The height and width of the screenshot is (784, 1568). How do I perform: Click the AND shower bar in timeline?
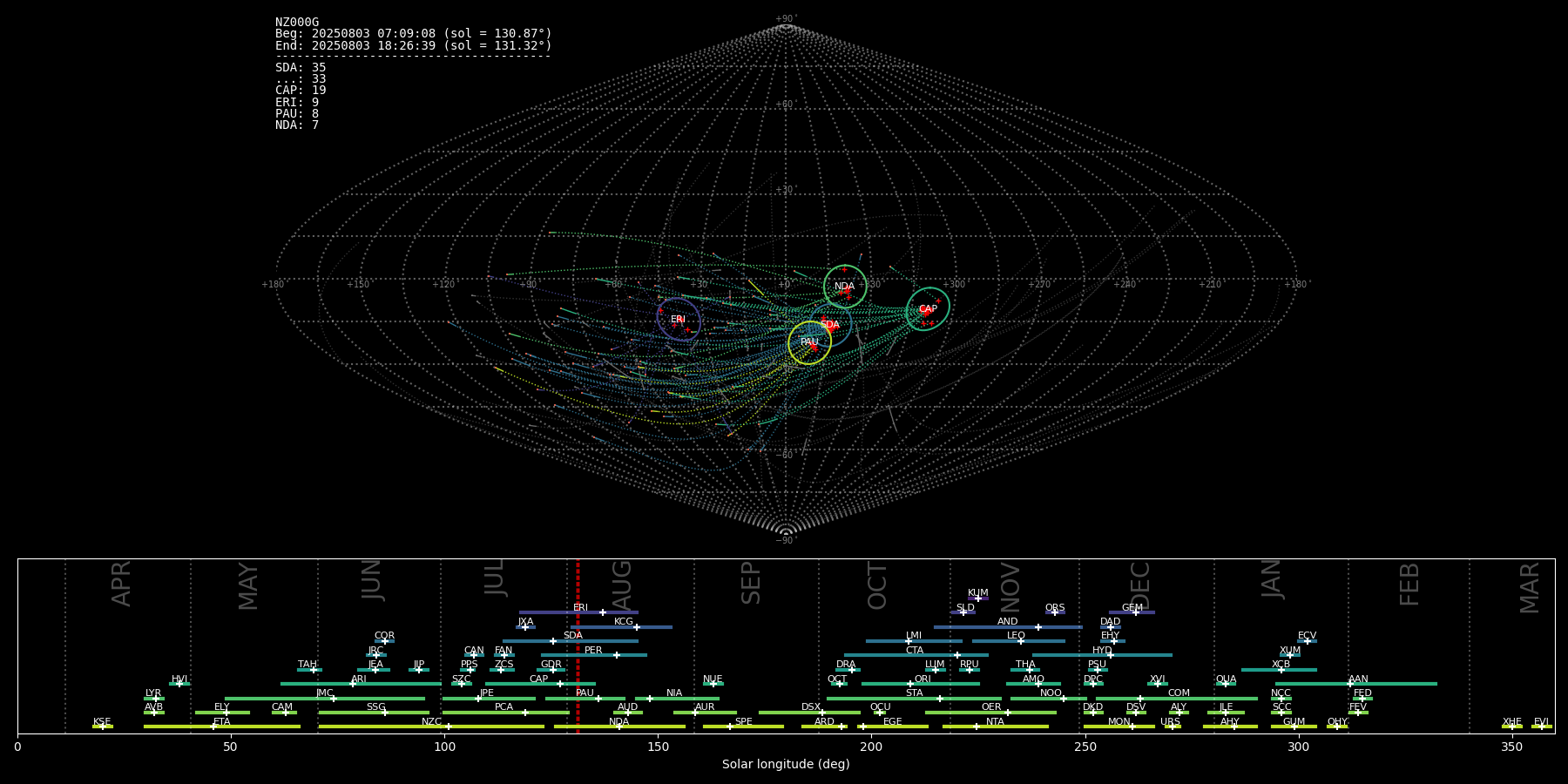point(1008,627)
